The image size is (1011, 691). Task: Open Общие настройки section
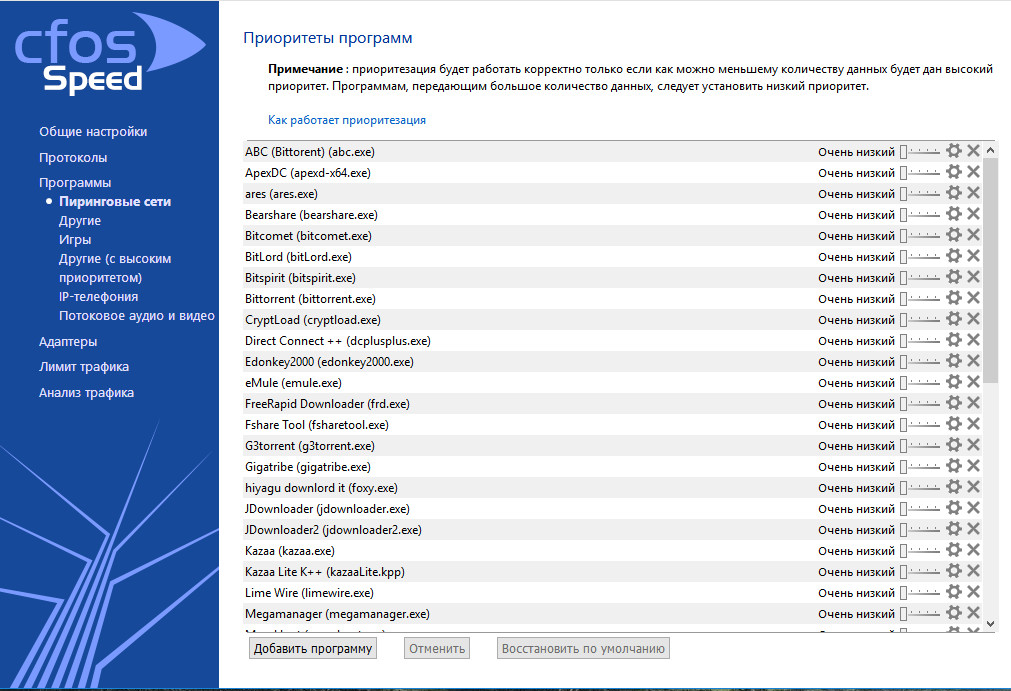pos(93,131)
